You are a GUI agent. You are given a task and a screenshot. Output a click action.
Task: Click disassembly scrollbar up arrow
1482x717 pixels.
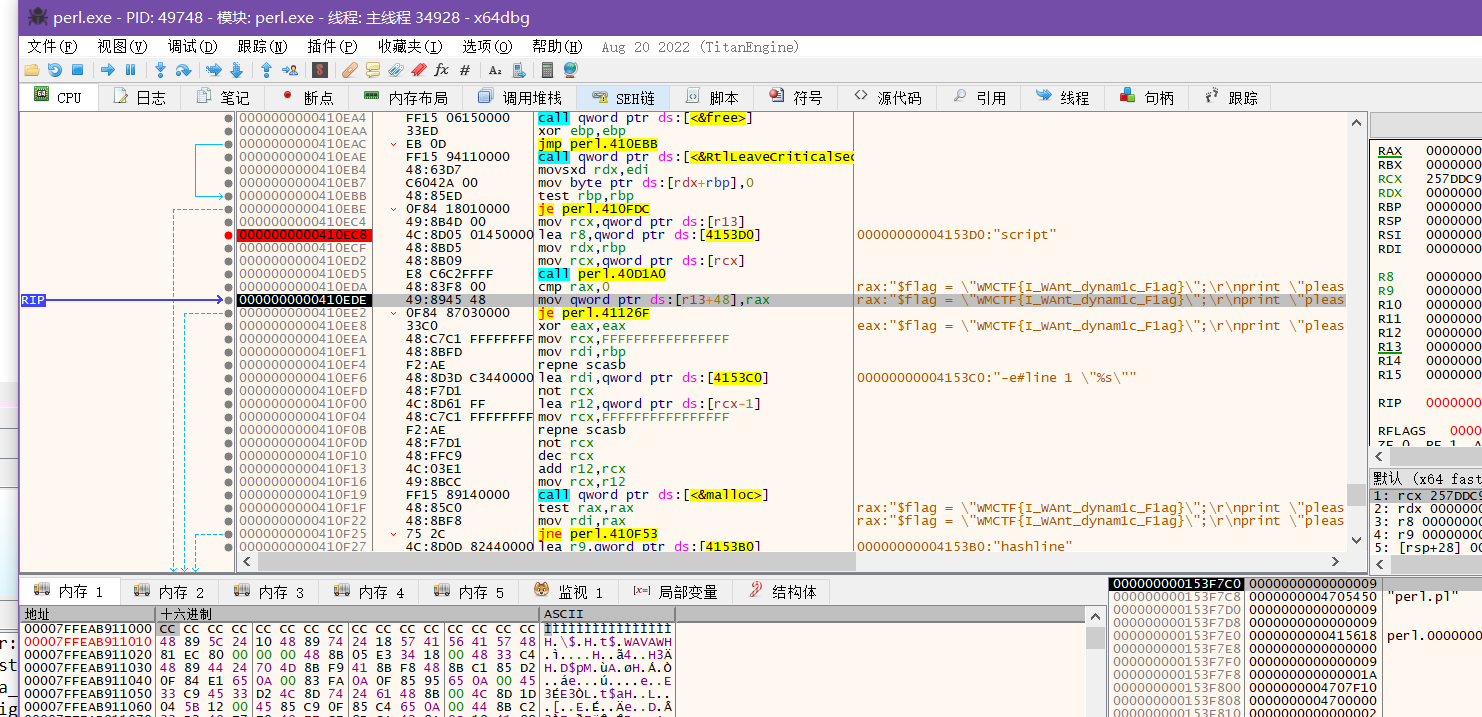1357,122
